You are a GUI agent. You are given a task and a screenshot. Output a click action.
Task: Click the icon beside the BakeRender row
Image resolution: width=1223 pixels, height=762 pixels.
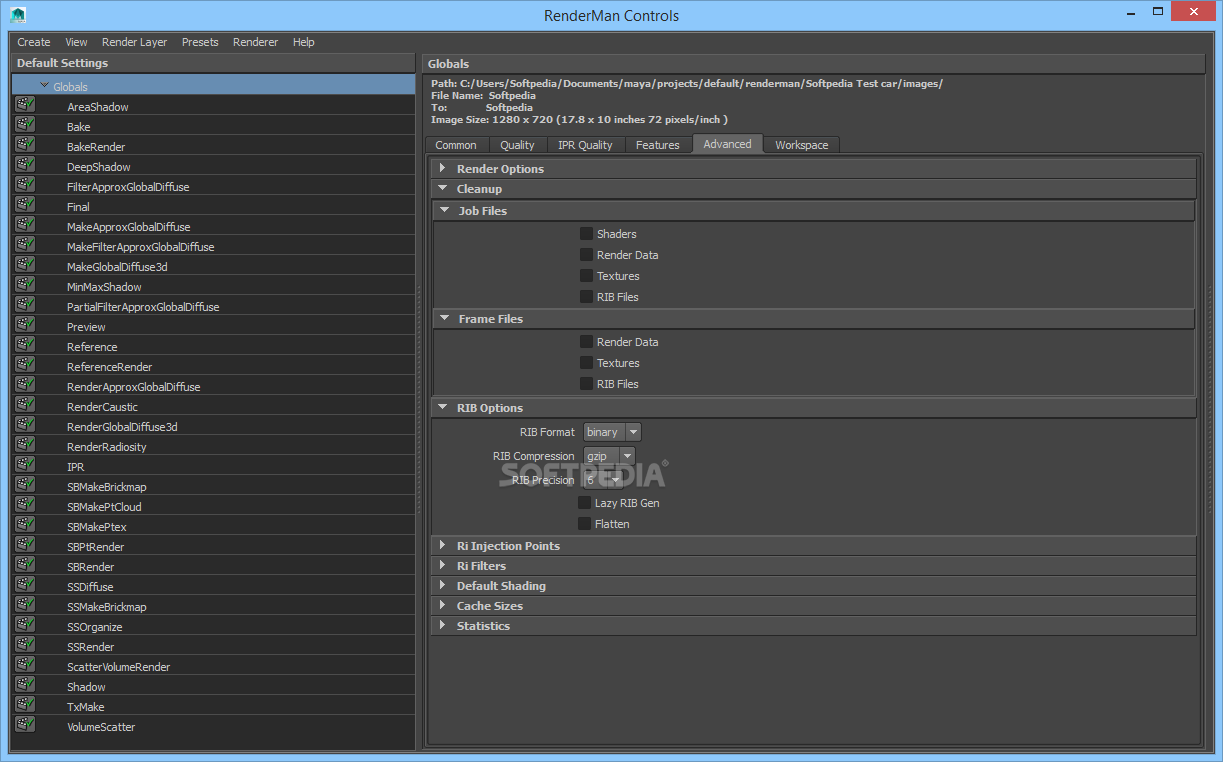pos(25,145)
